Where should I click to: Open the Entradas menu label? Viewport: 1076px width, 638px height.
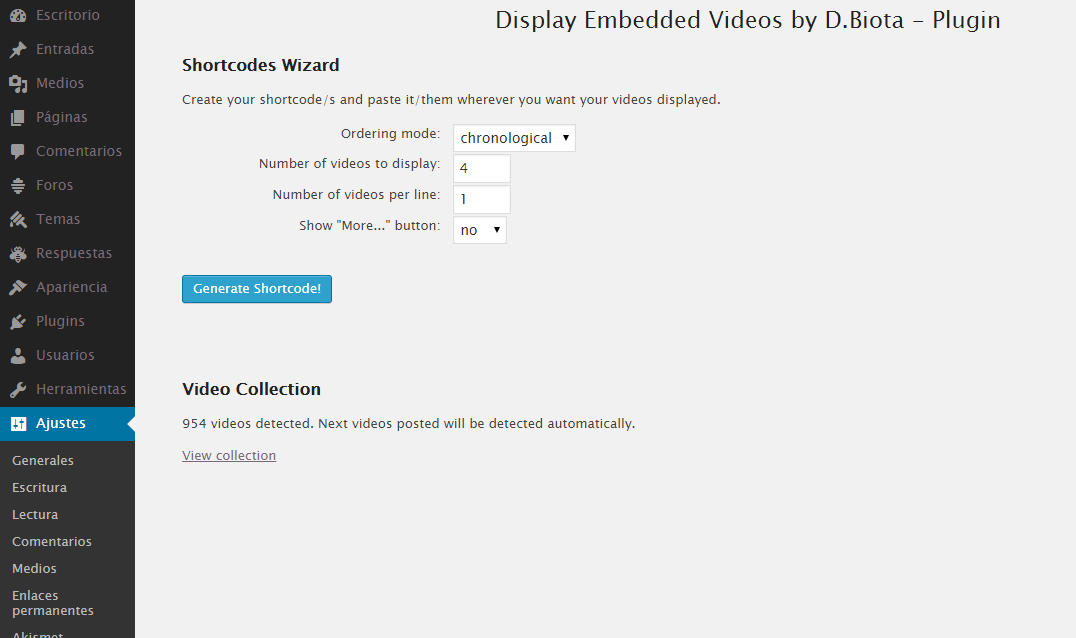tap(65, 49)
